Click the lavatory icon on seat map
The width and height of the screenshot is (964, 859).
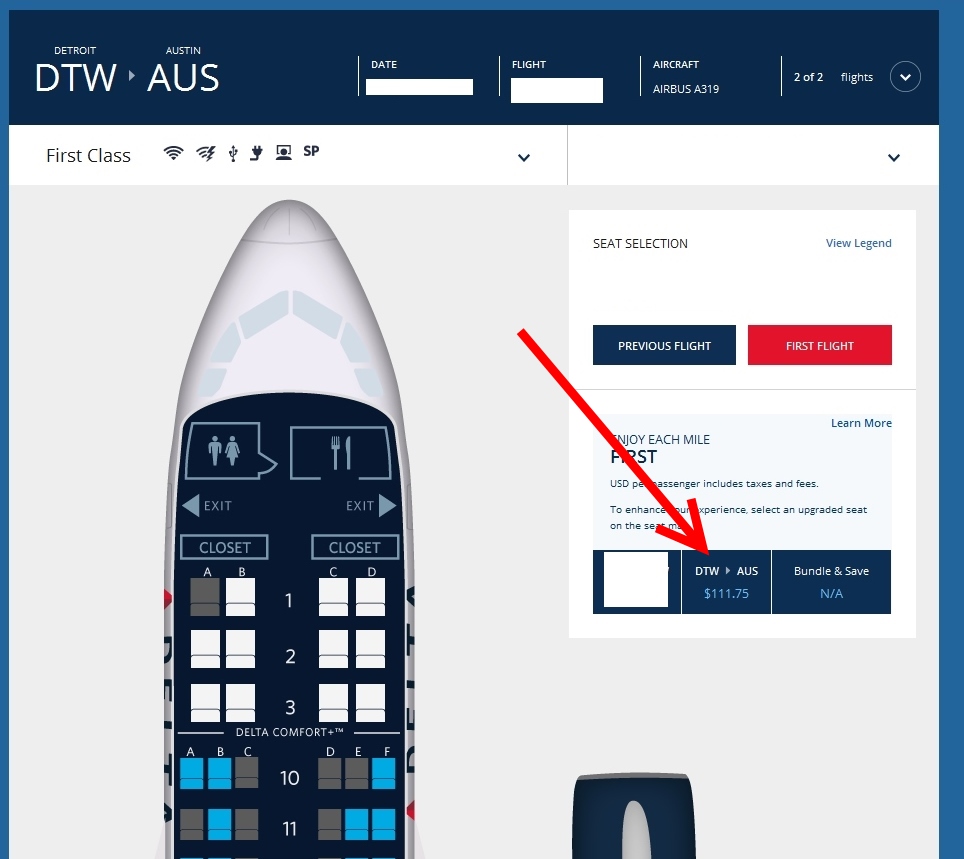tap(223, 450)
